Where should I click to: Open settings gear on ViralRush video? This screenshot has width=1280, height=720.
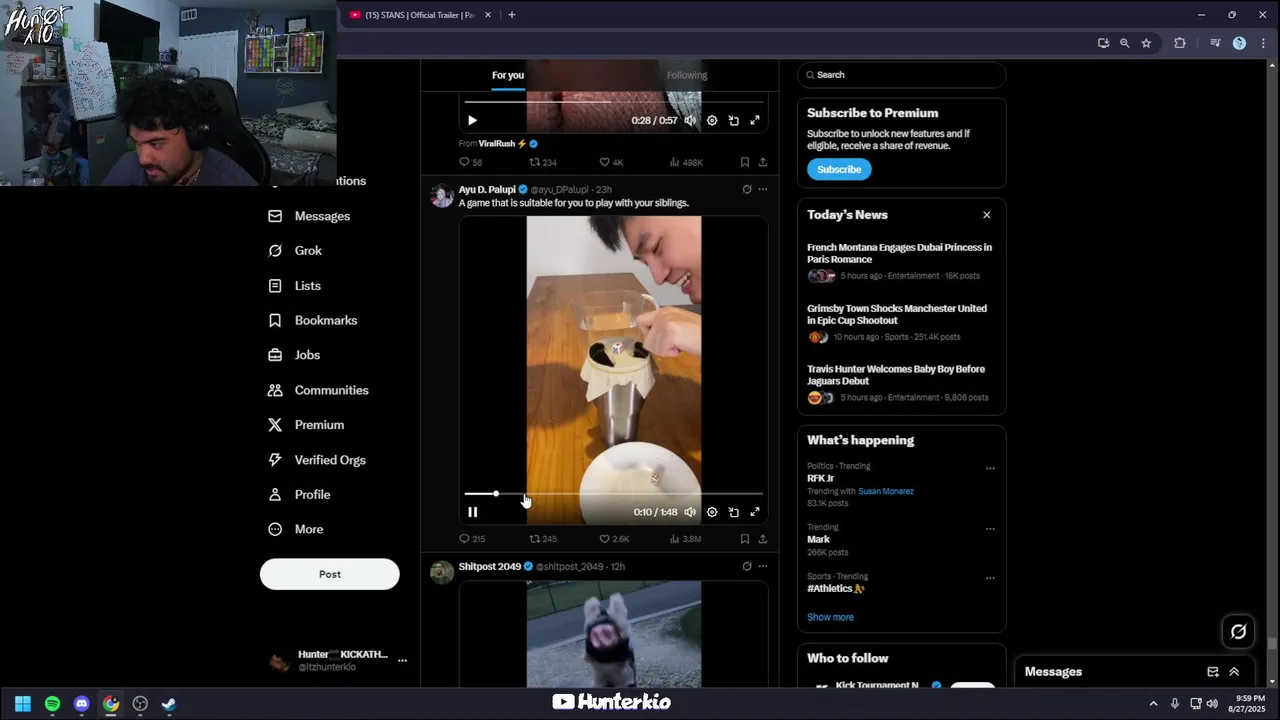point(712,120)
